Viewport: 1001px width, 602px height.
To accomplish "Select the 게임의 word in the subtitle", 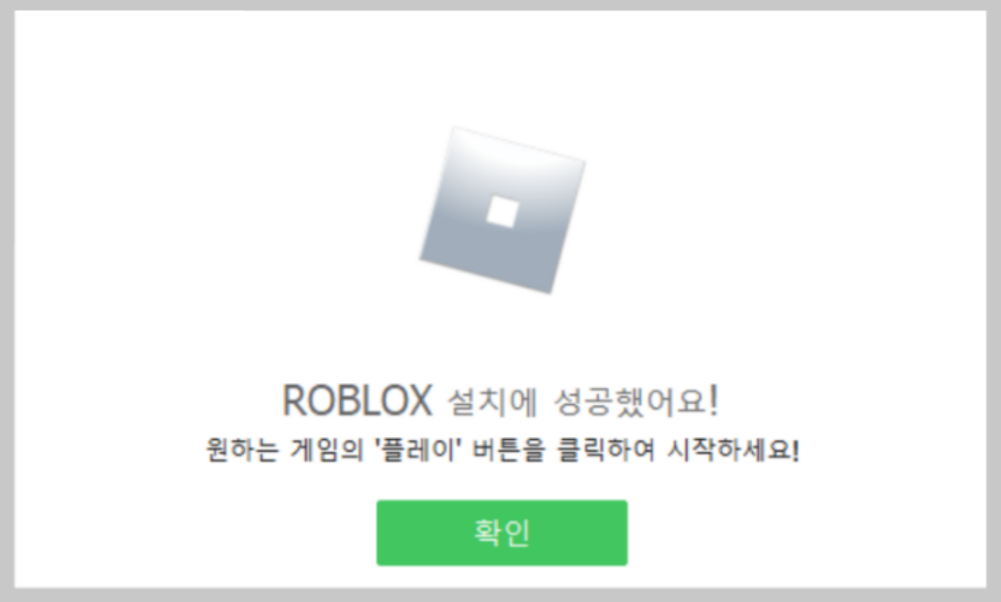I will 326,449.
